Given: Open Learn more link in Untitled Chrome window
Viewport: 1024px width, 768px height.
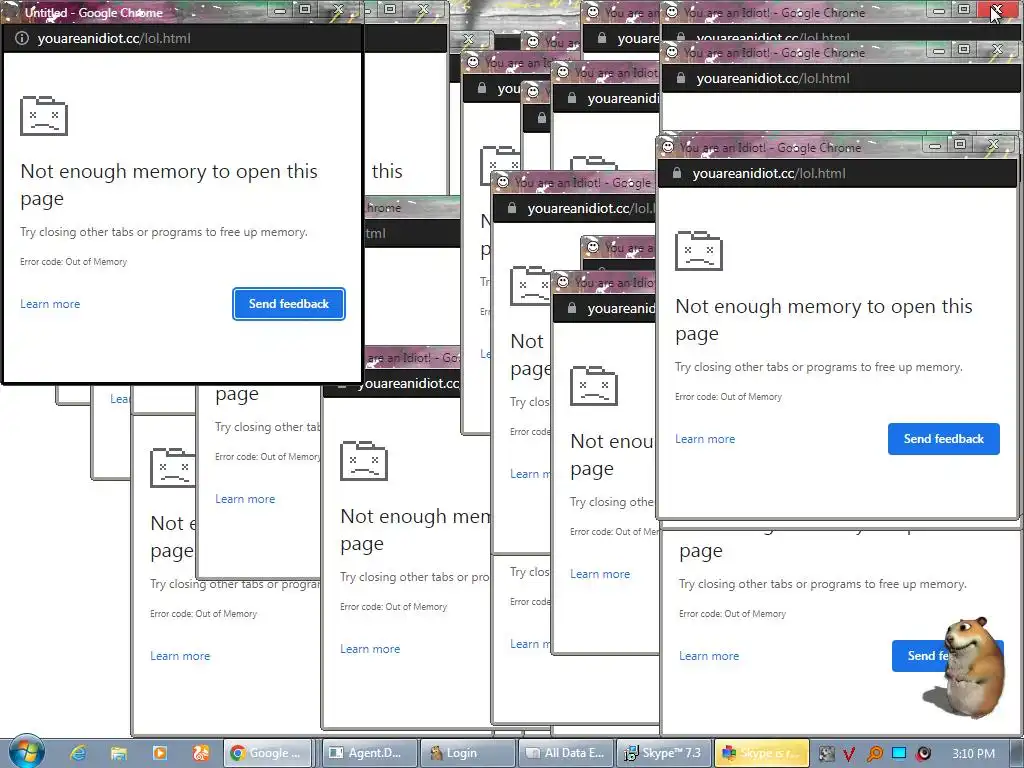Looking at the screenshot, I should tap(50, 304).
